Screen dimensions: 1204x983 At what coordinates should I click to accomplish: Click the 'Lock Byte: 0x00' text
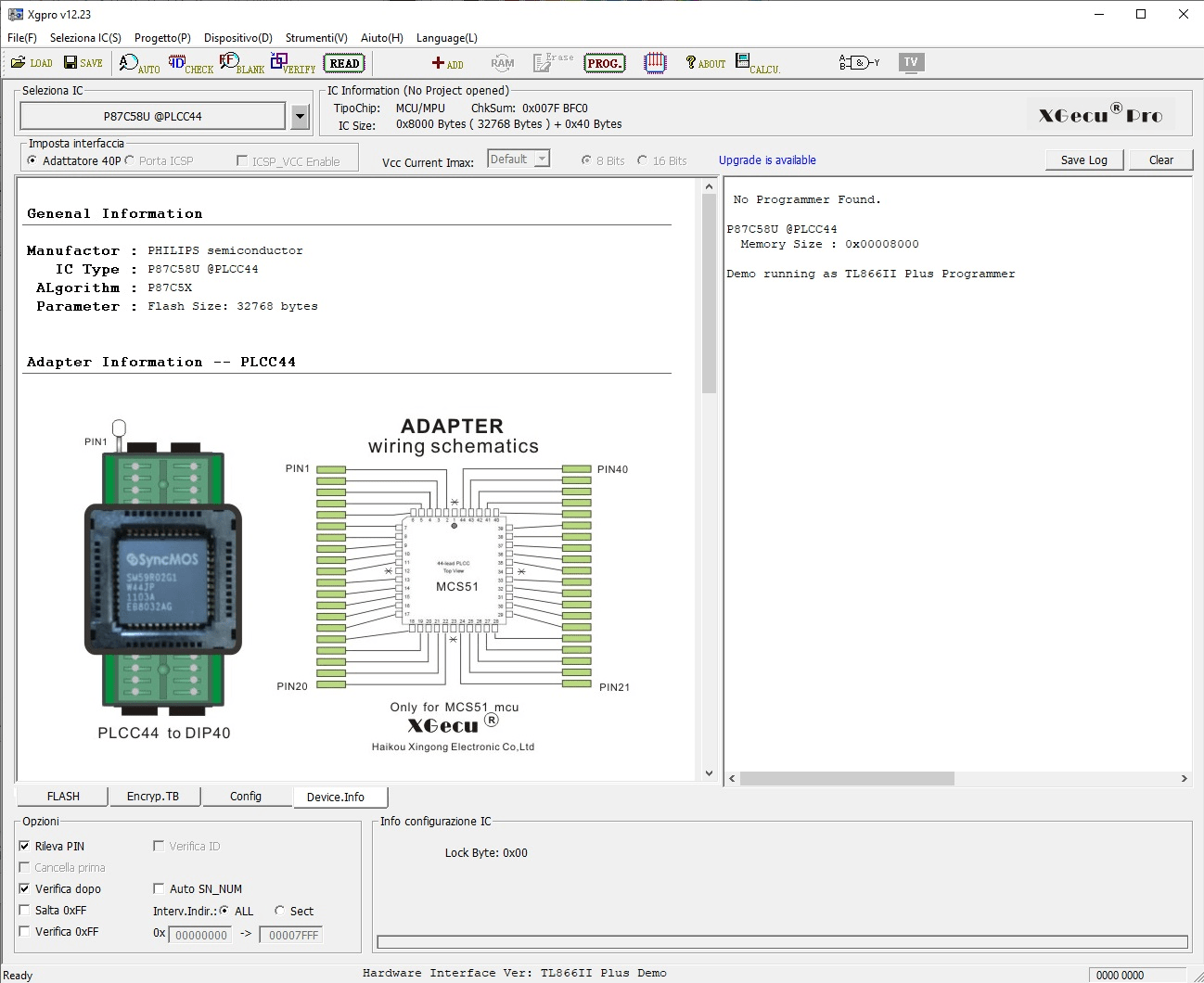[486, 853]
